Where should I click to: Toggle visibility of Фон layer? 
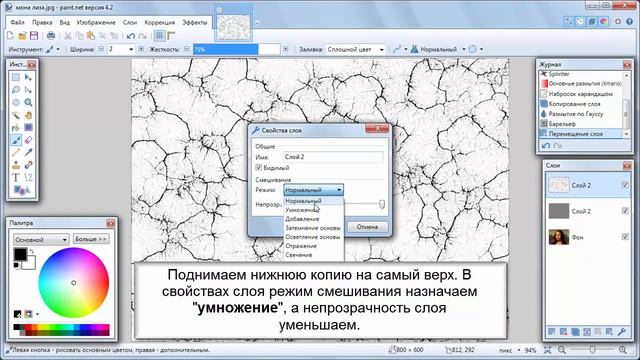[624, 237]
